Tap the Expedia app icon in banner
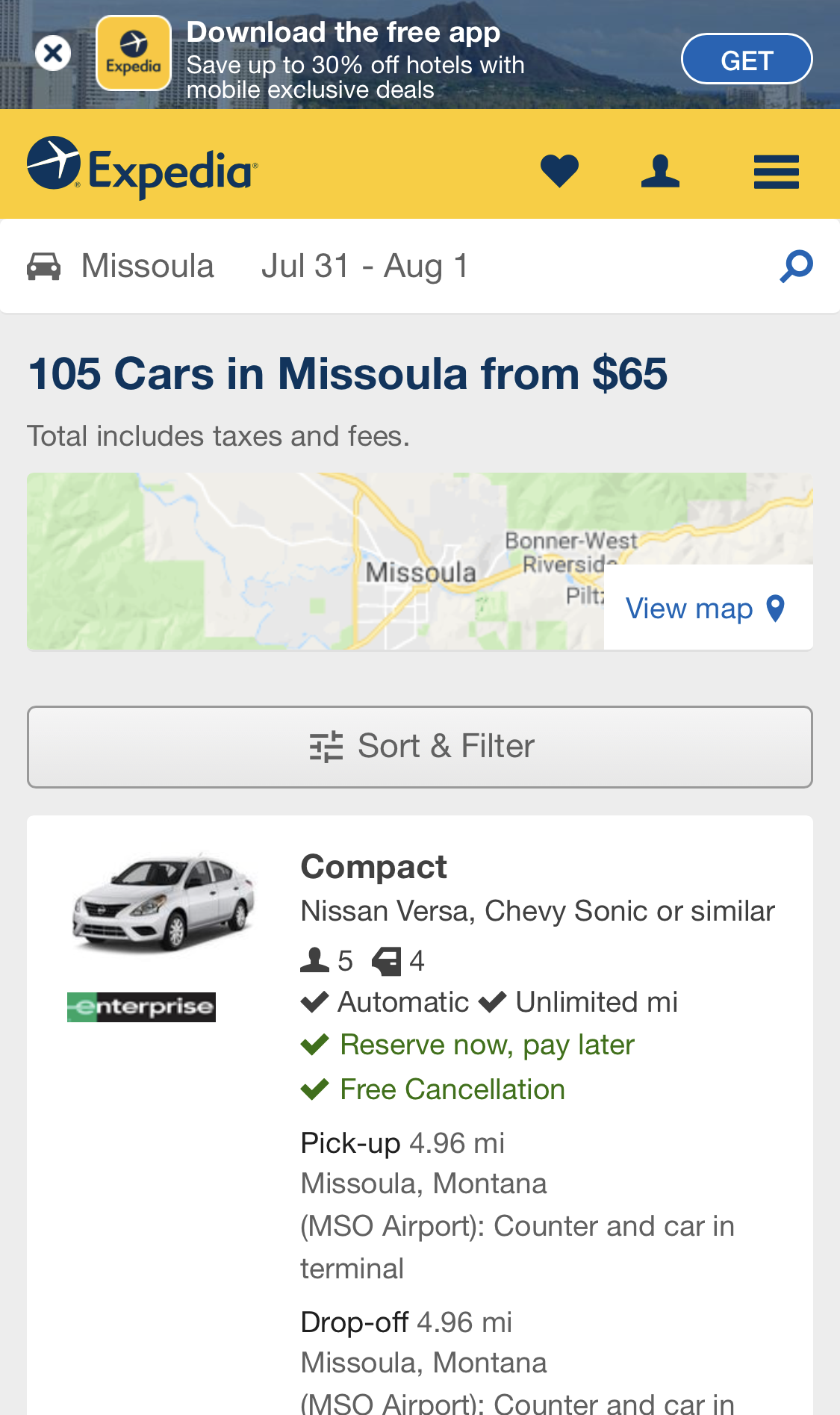 134,53
